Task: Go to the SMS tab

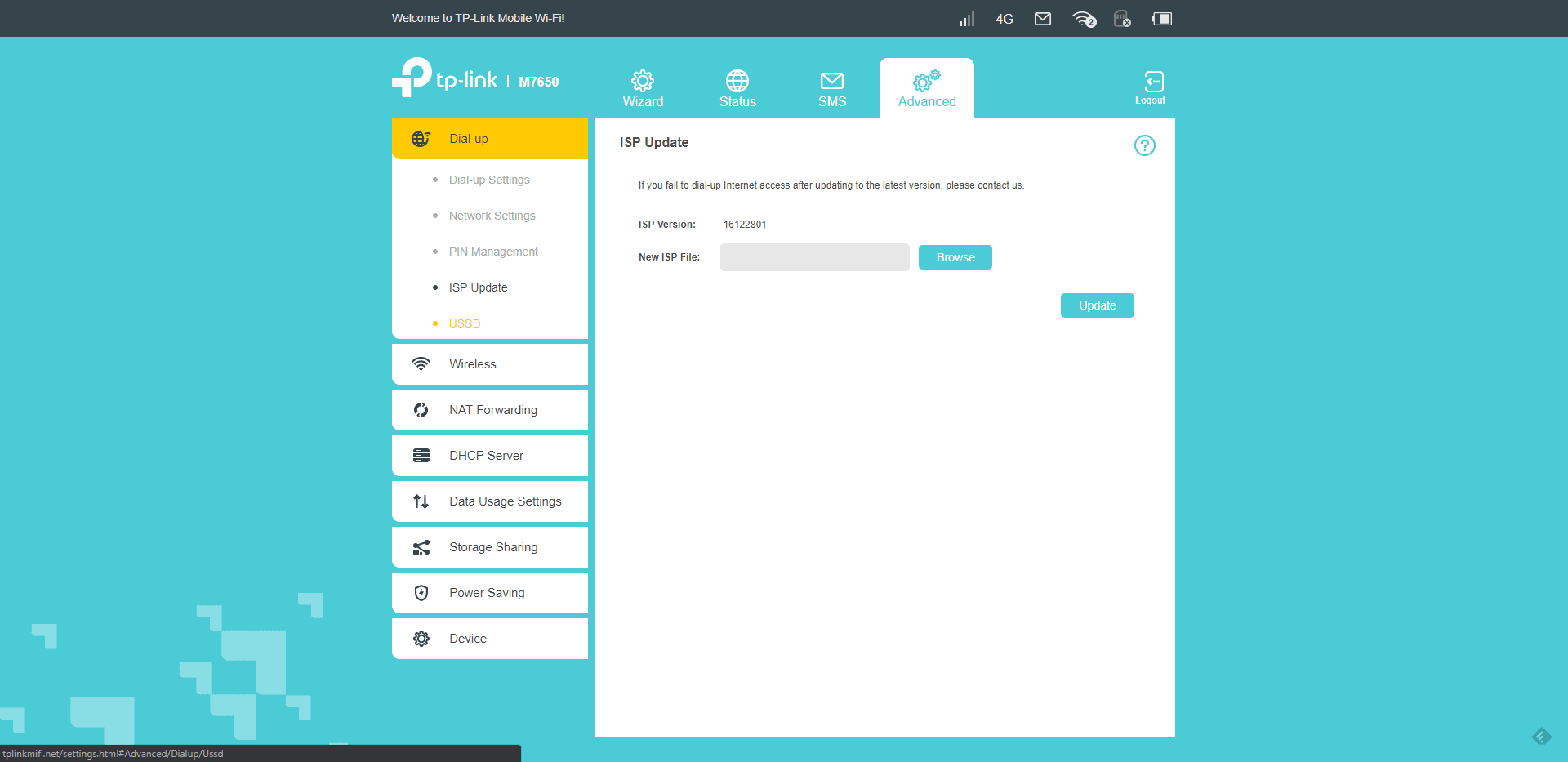Action: (832, 88)
